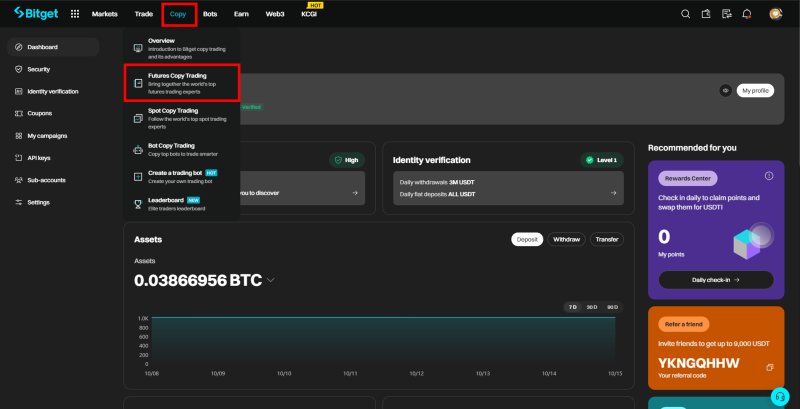800x409 pixels.
Task: Open the orders list icon in header
Action: tap(727, 14)
